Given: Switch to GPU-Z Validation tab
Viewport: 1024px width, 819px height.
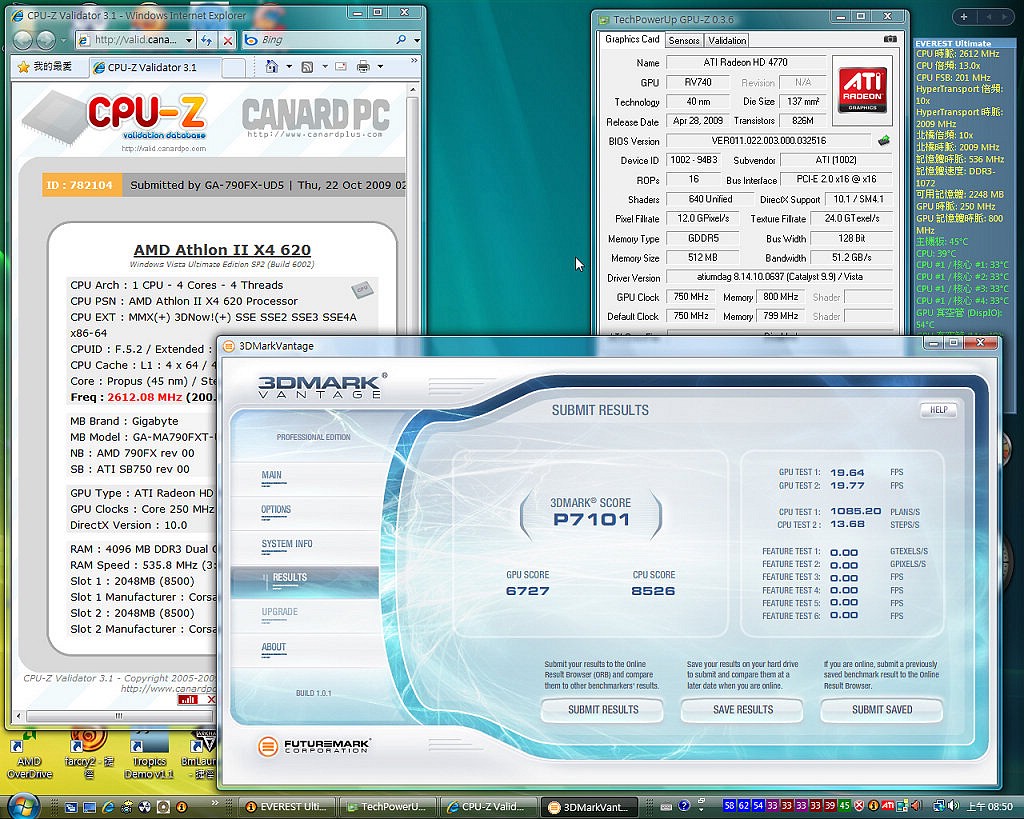Looking at the screenshot, I should (727, 40).
